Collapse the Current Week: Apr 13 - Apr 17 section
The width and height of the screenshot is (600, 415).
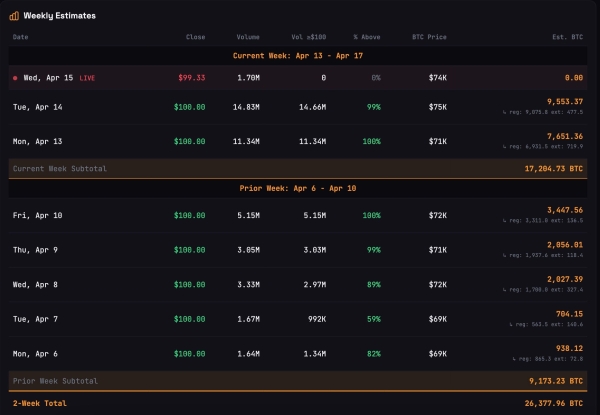(299, 56)
